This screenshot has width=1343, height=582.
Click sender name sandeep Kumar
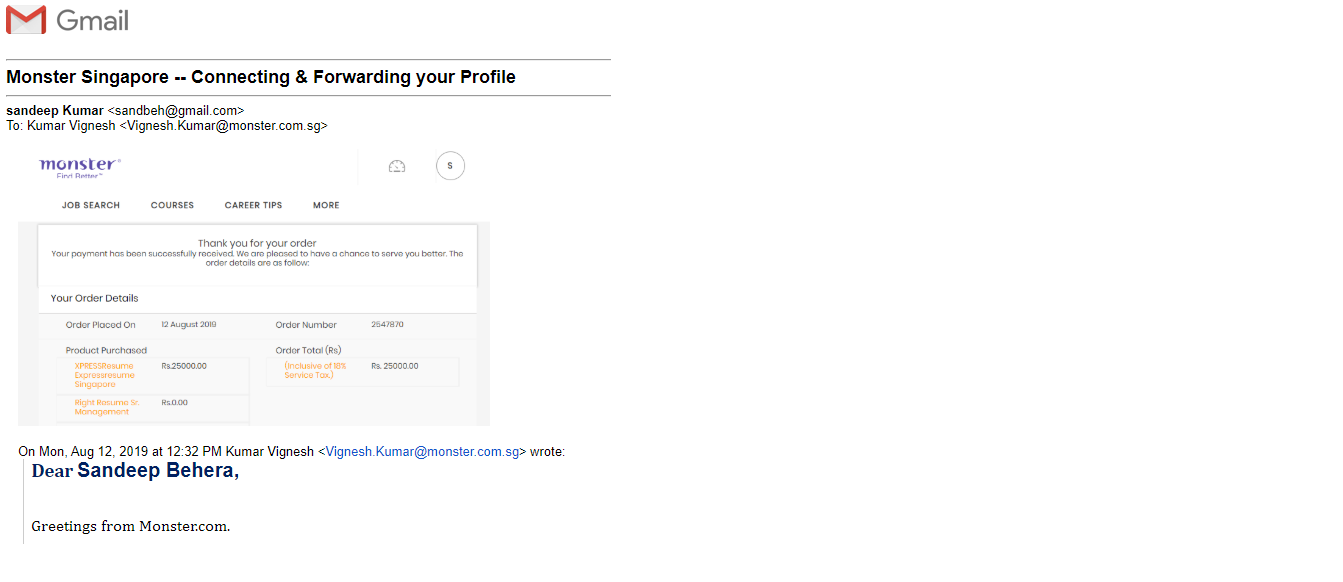point(55,110)
